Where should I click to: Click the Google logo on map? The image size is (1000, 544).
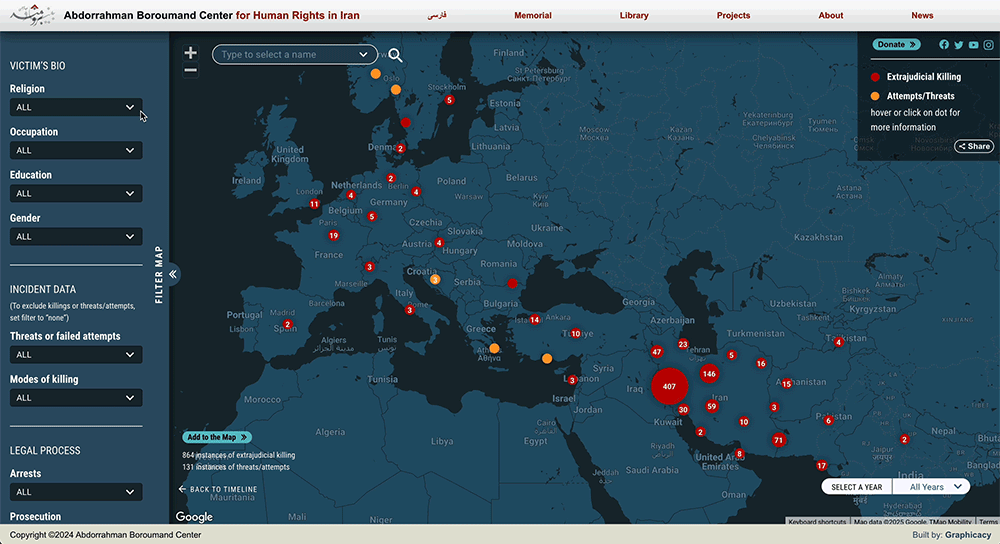pyautogui.click(x=194, y=517)
